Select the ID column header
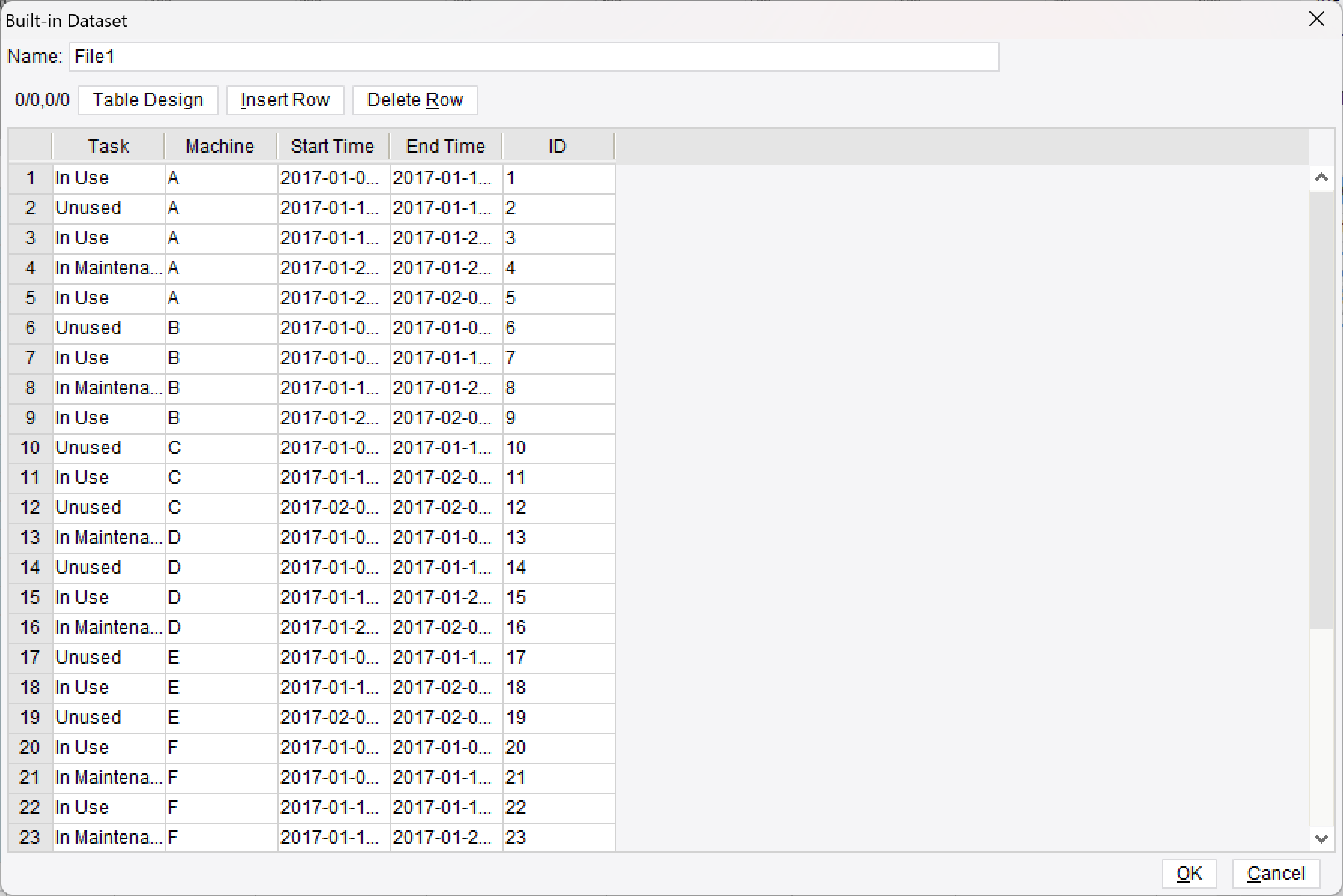1343x896 pixels. tap(557, 146)
